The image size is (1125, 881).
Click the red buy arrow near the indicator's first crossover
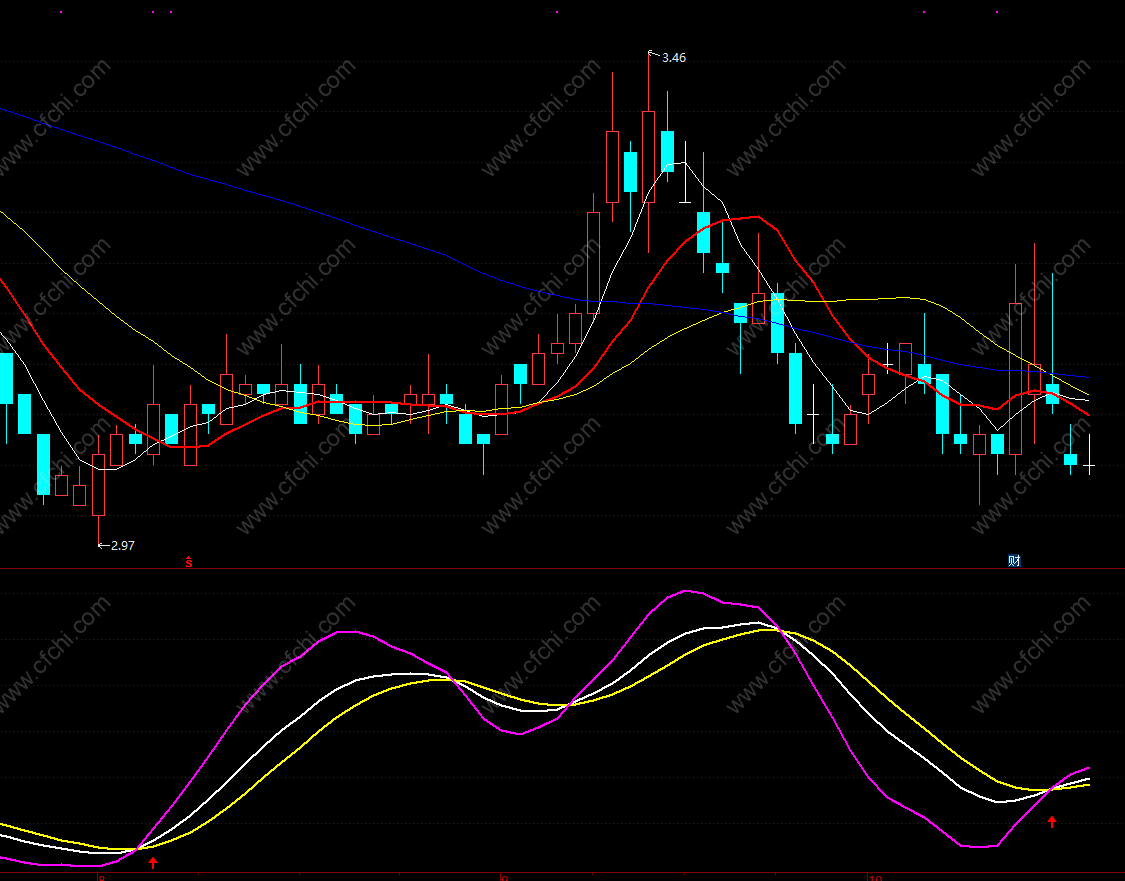[153, 862]
